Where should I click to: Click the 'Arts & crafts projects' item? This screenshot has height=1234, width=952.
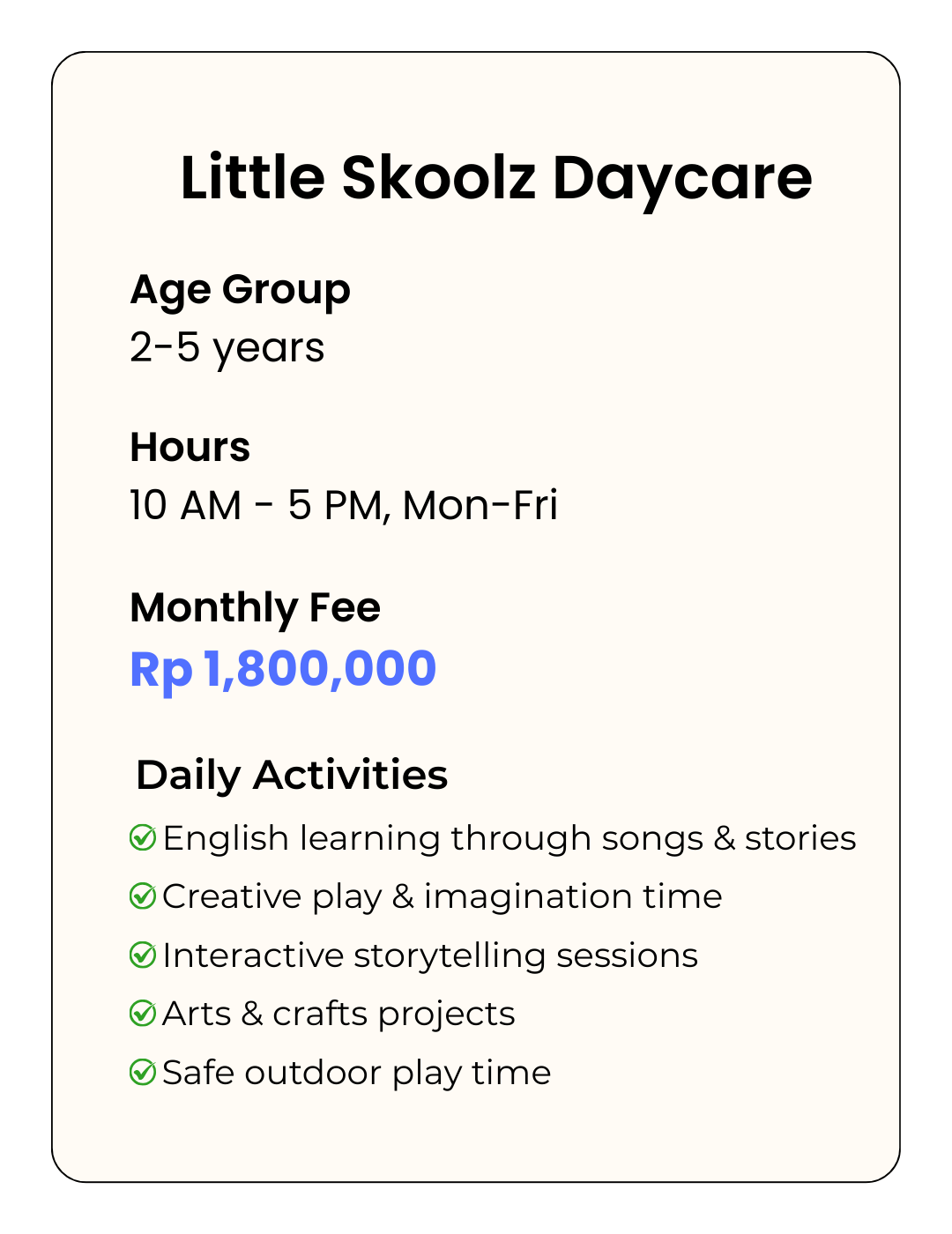point(338,1014)
